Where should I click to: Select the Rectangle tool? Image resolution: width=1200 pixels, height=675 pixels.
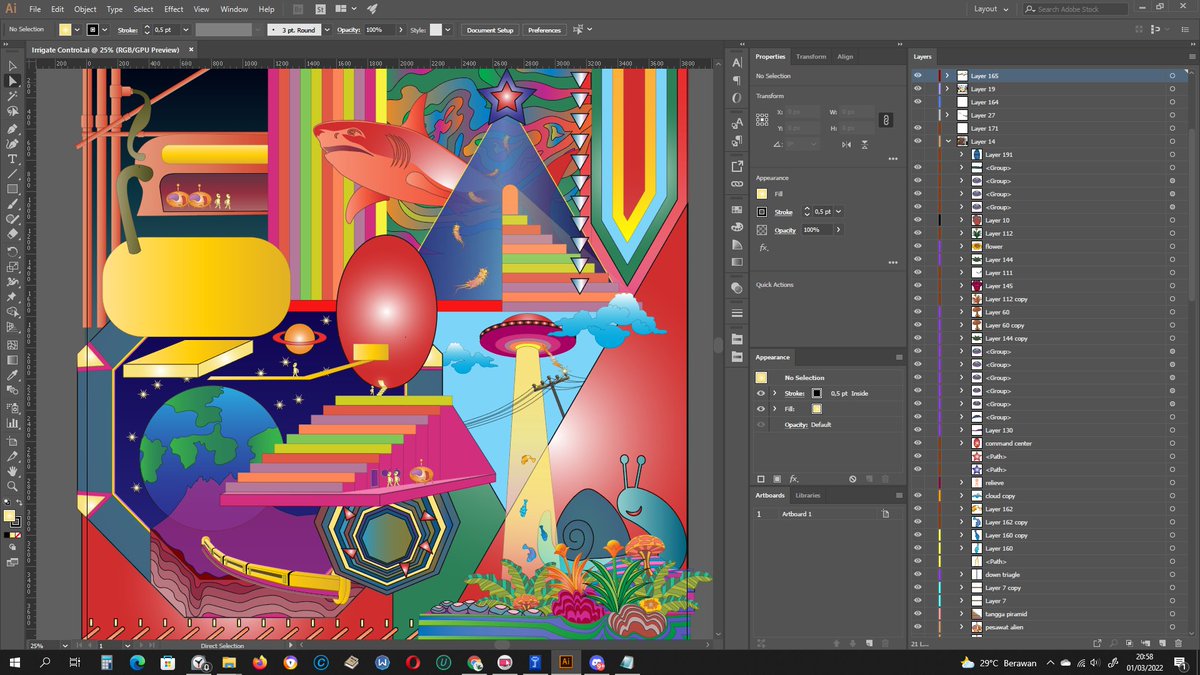[13, 186]
